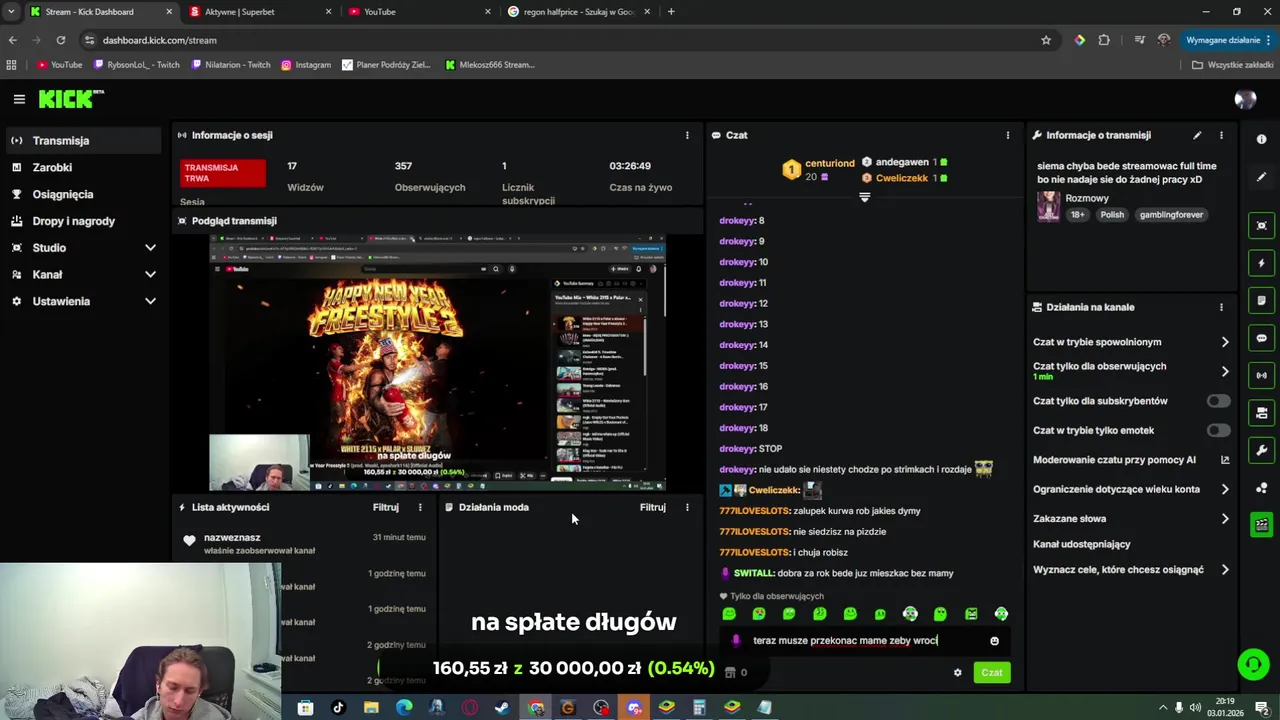Image resolution: width=1280 pixels, height=720 pixels.
Task: Open Czat tylko dla obserwujących options
Action: 1131,371
